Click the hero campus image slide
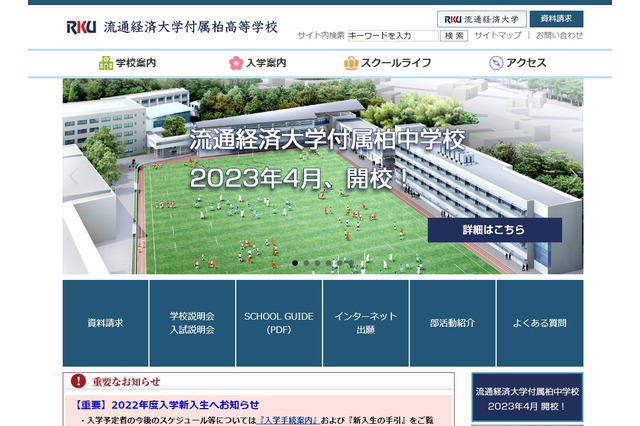This screenshot has height=426, width=640. click(323, 176)
